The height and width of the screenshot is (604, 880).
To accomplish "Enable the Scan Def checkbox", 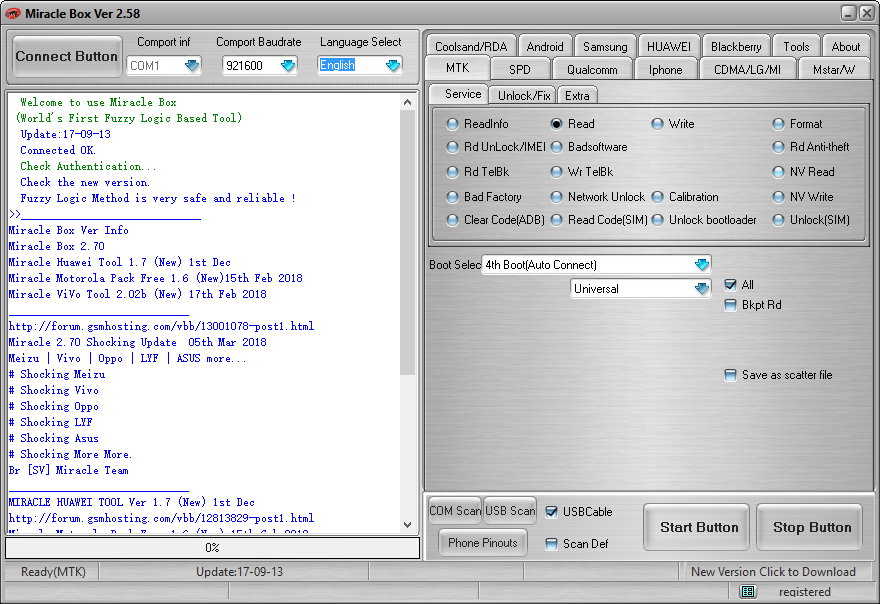I will (552, 543).
